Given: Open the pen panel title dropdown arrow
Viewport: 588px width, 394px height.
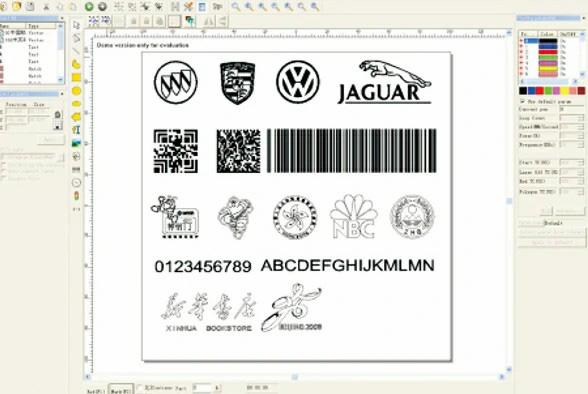Looking at the screenshot, I should click(x=584, y=18).
